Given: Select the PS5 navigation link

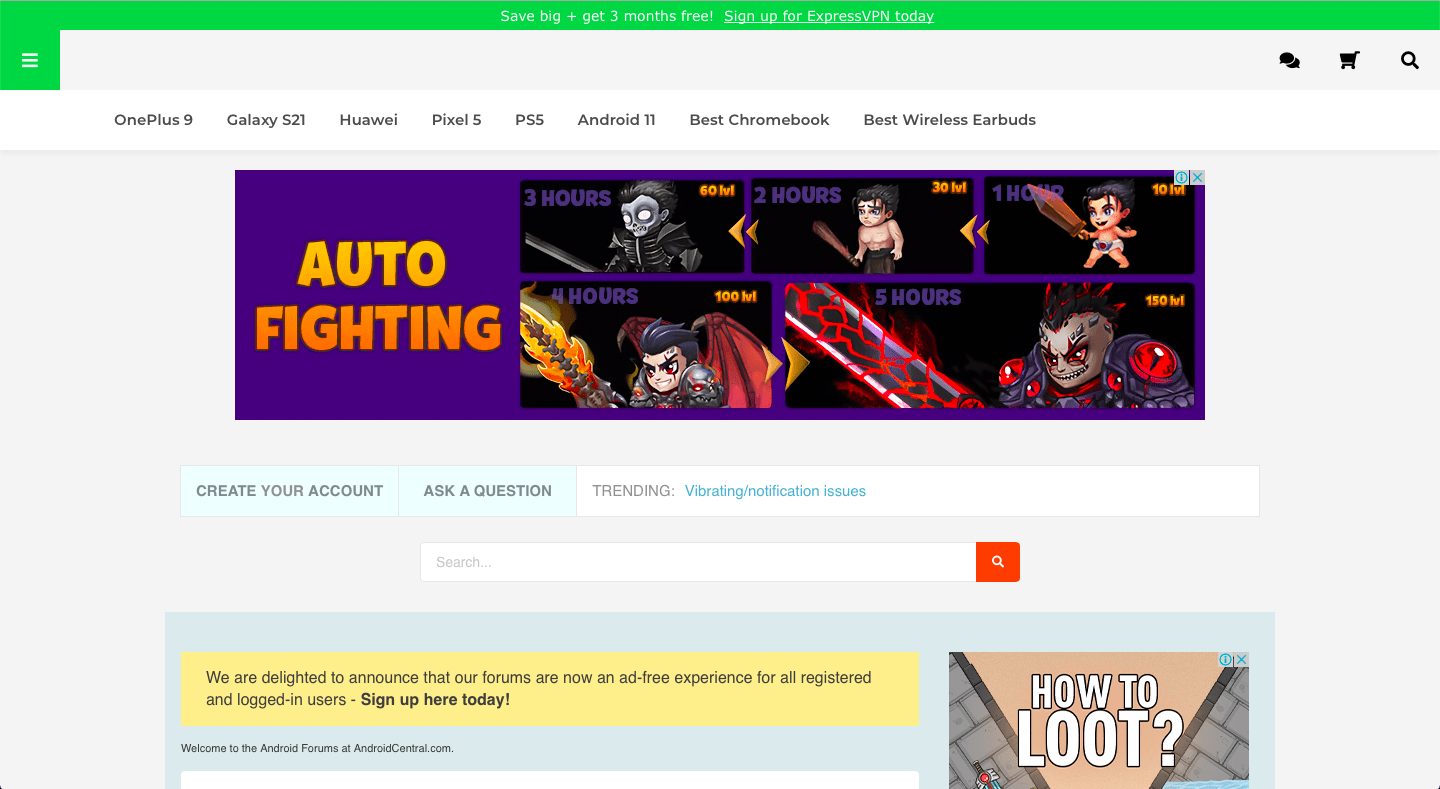Looking at the screenshot, I should click(529, 120).
